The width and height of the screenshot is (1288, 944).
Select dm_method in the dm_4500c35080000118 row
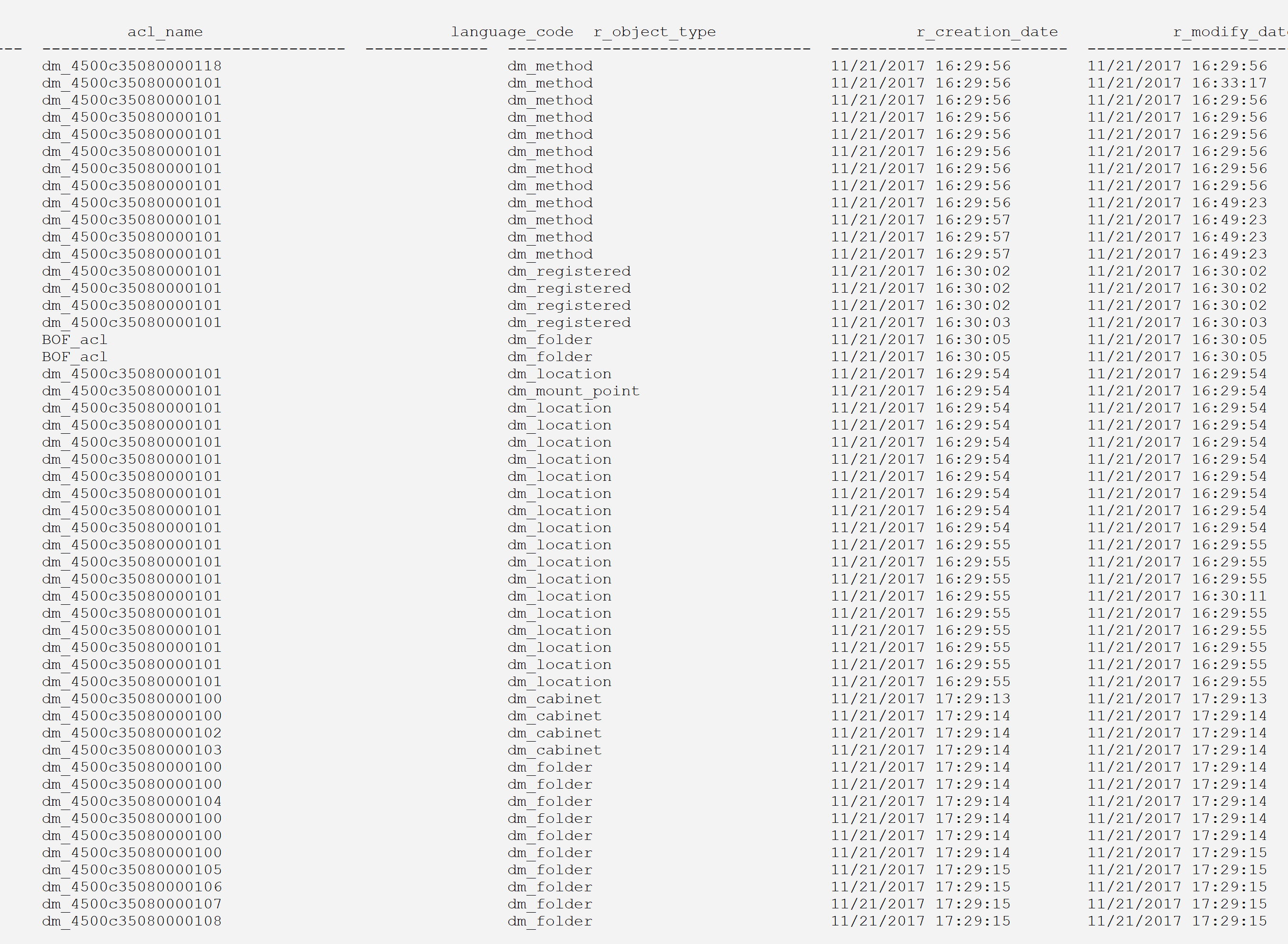tap(550, 67)
